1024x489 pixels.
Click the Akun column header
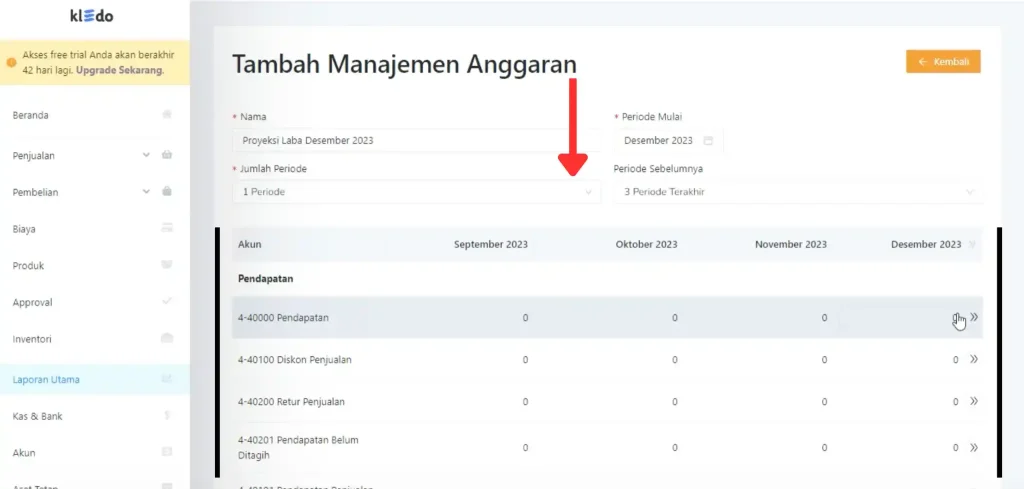point(249,244)
